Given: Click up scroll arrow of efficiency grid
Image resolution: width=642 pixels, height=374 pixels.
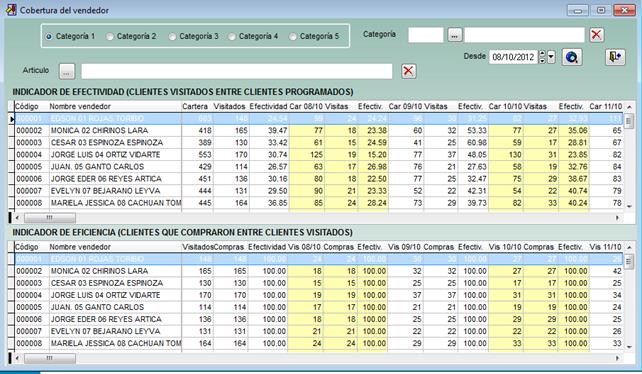Looking at the screenshot, I should coord(629,247).
